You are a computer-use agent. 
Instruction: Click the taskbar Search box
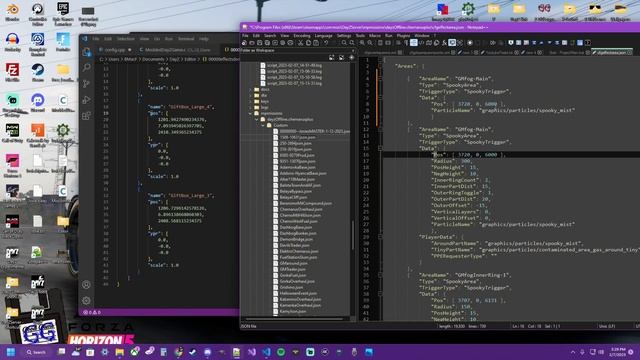(x=37, y=352)
